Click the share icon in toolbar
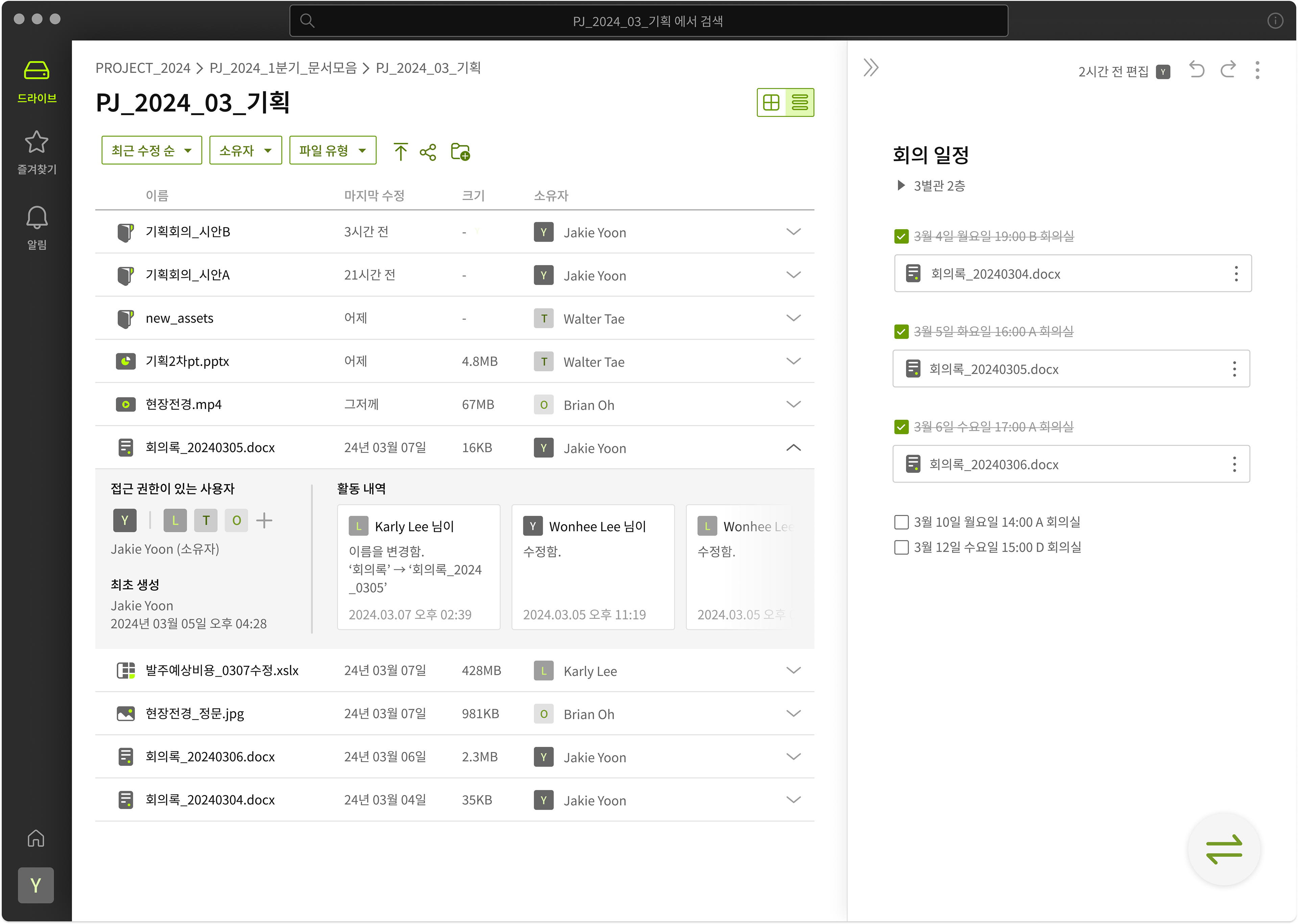The image size is (1298, 924). (427, 152)
